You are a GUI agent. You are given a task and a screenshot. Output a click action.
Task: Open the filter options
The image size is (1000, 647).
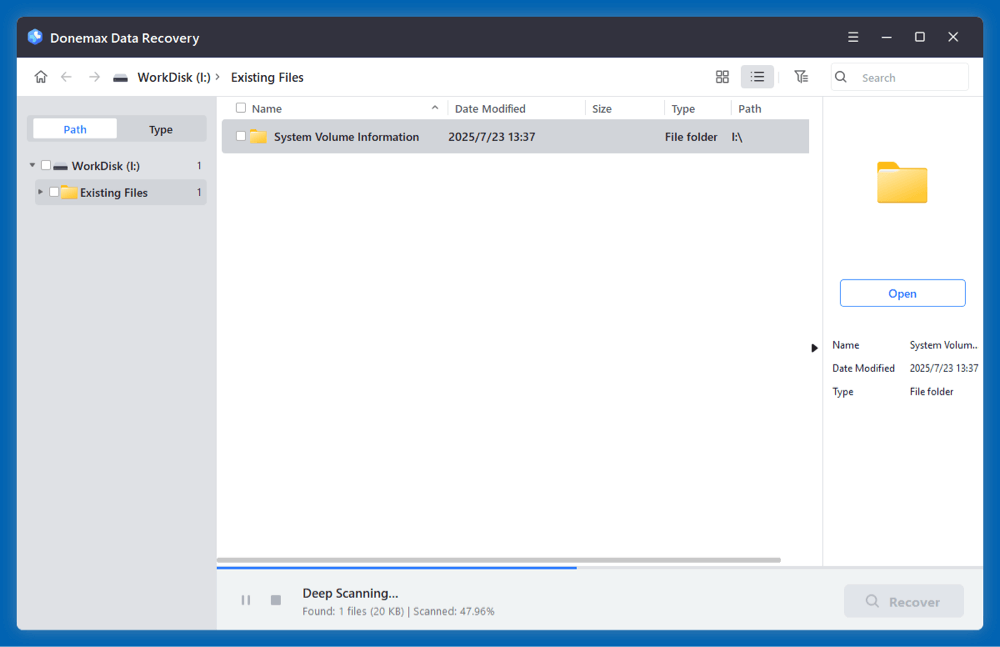(x=801, y=76)
